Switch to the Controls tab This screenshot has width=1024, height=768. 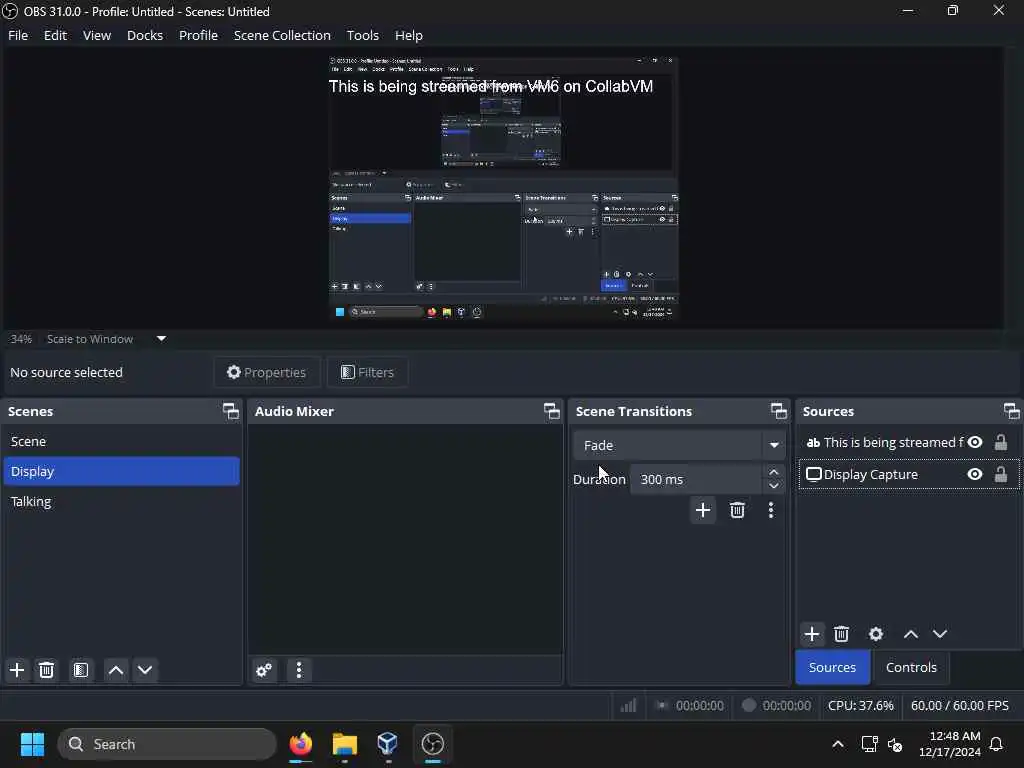click(911, 667)
